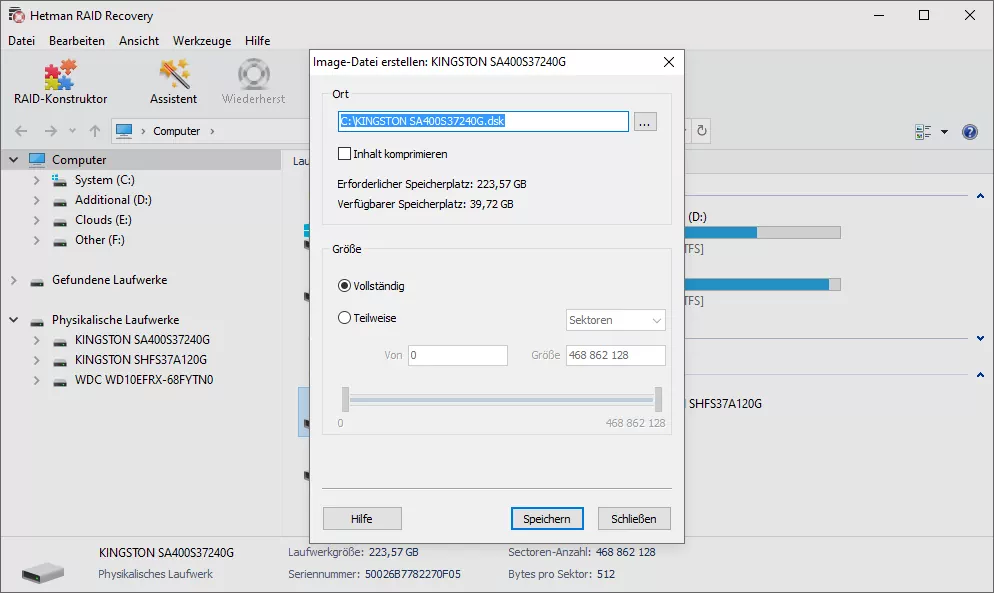The width and height of the screenshot is (994, 593).
Task: Click KINGSTON SHFS37A120G drive icon in tree
Action: tap(60, 362)
